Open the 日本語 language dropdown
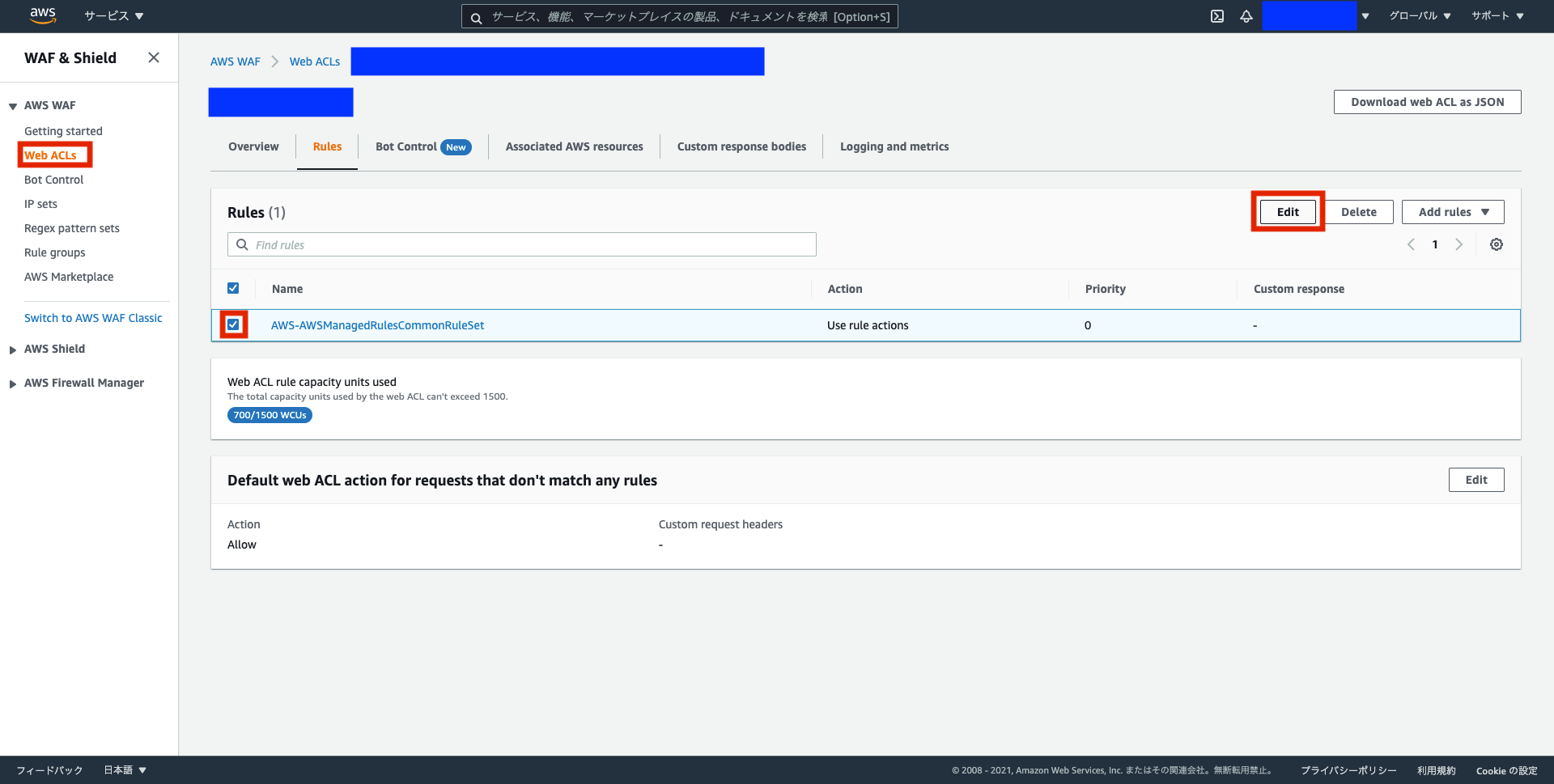 coord(125,770)
